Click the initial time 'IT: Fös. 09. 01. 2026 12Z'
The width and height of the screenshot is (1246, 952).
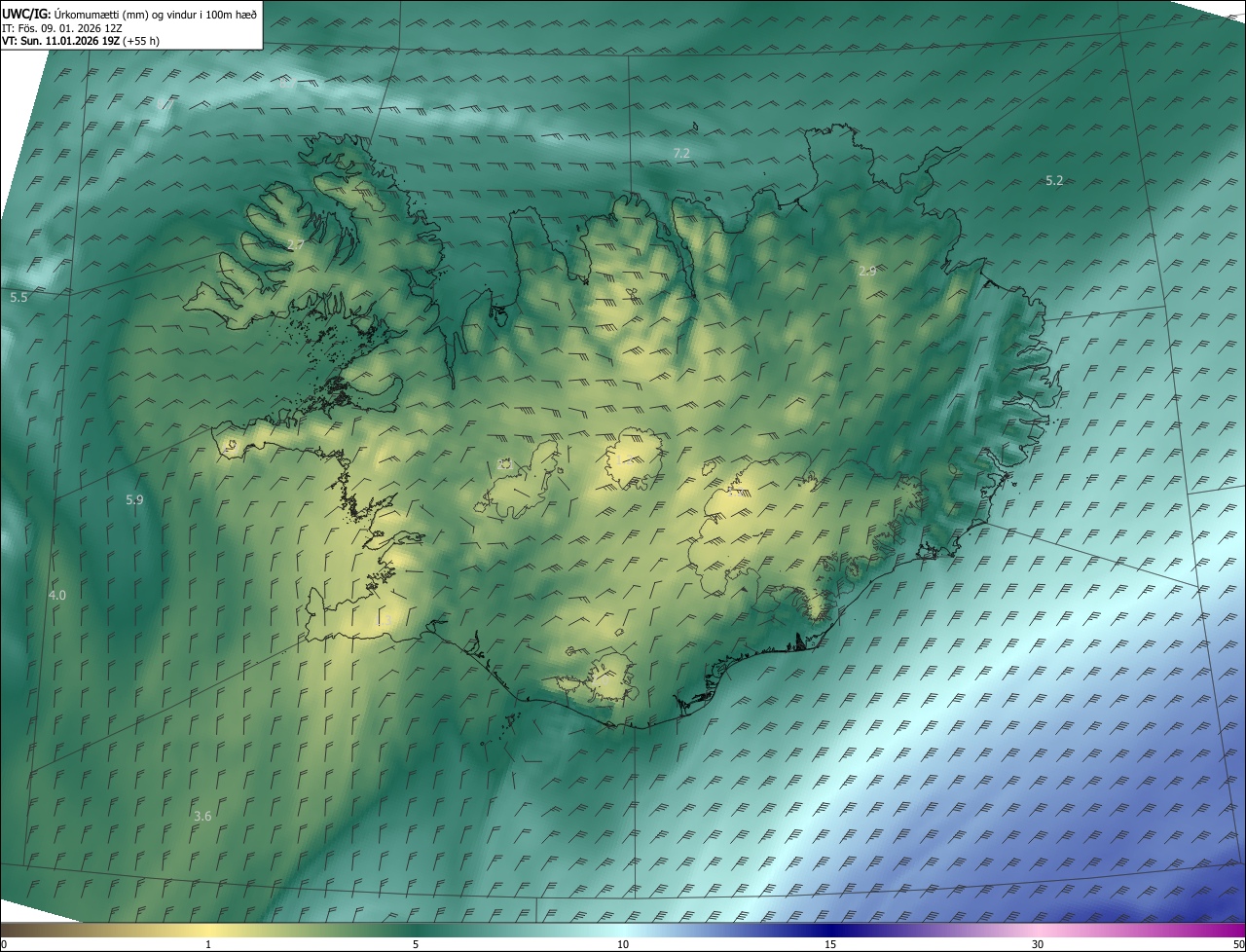pyautogui.click(x=61, y=28)
